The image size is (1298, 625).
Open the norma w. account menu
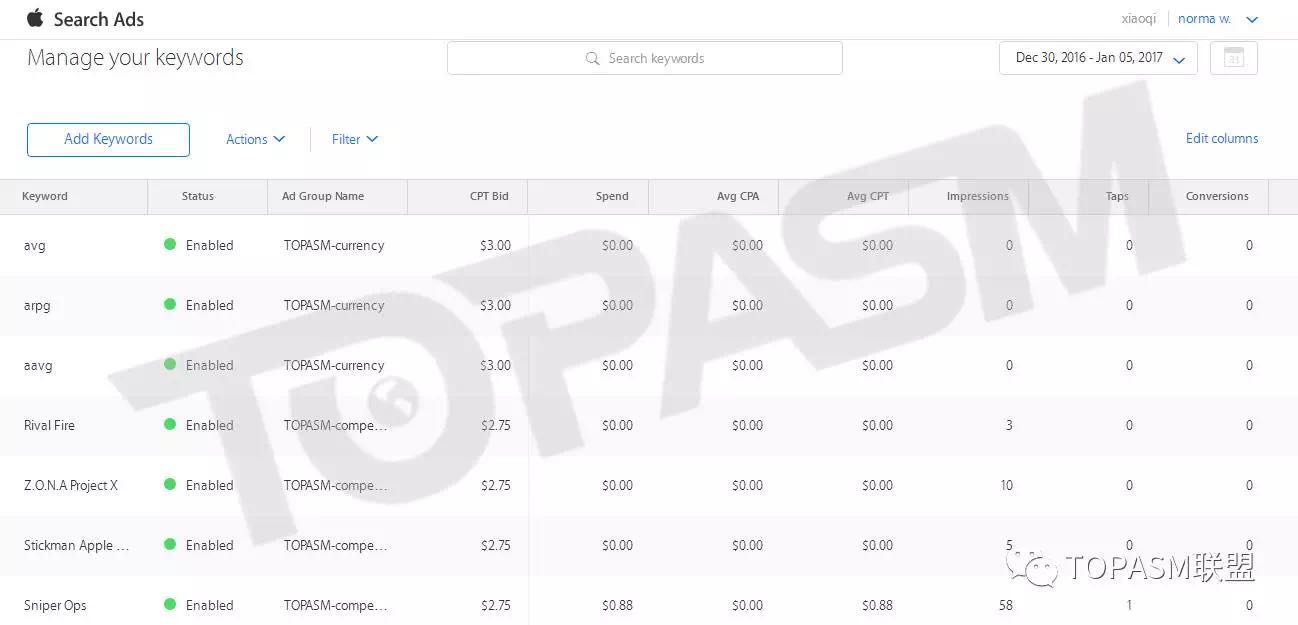(x=1217, y=19)
